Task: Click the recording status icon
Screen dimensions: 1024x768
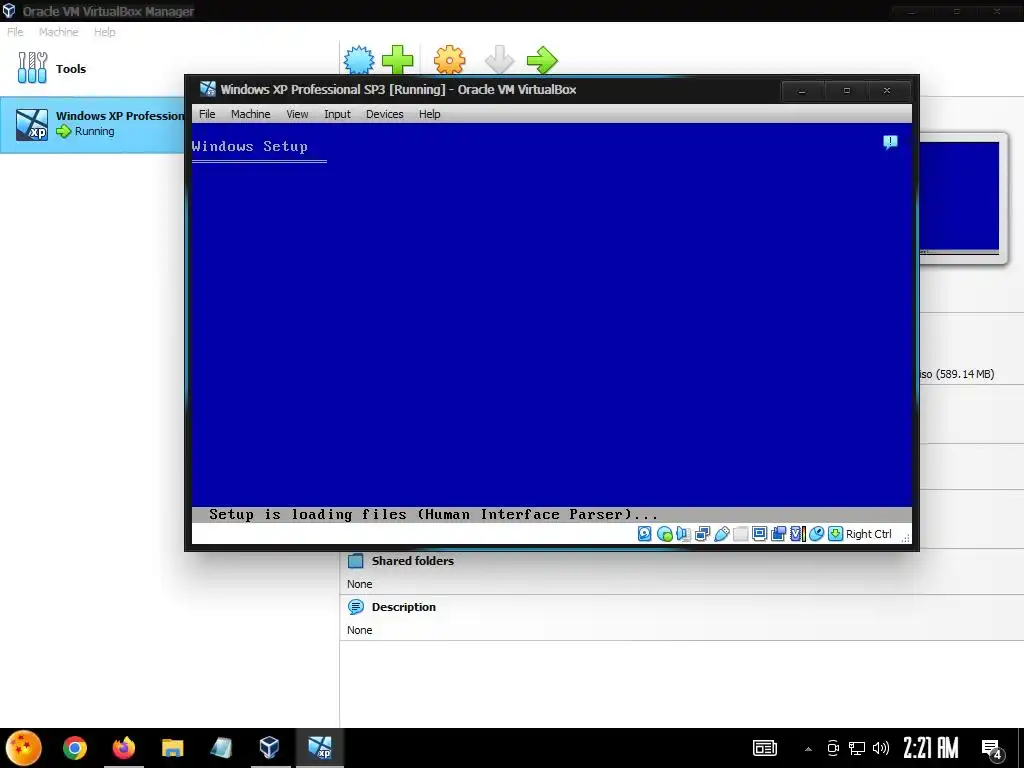Action: pyautogui.click(x=778, y=534)
